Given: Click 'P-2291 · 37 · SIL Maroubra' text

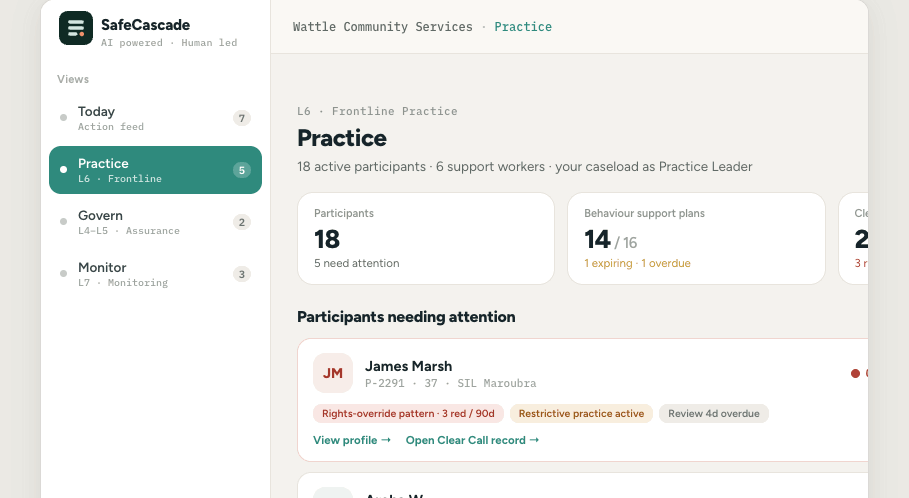Looking at the screenshot, I should click(x=450, y=383).
